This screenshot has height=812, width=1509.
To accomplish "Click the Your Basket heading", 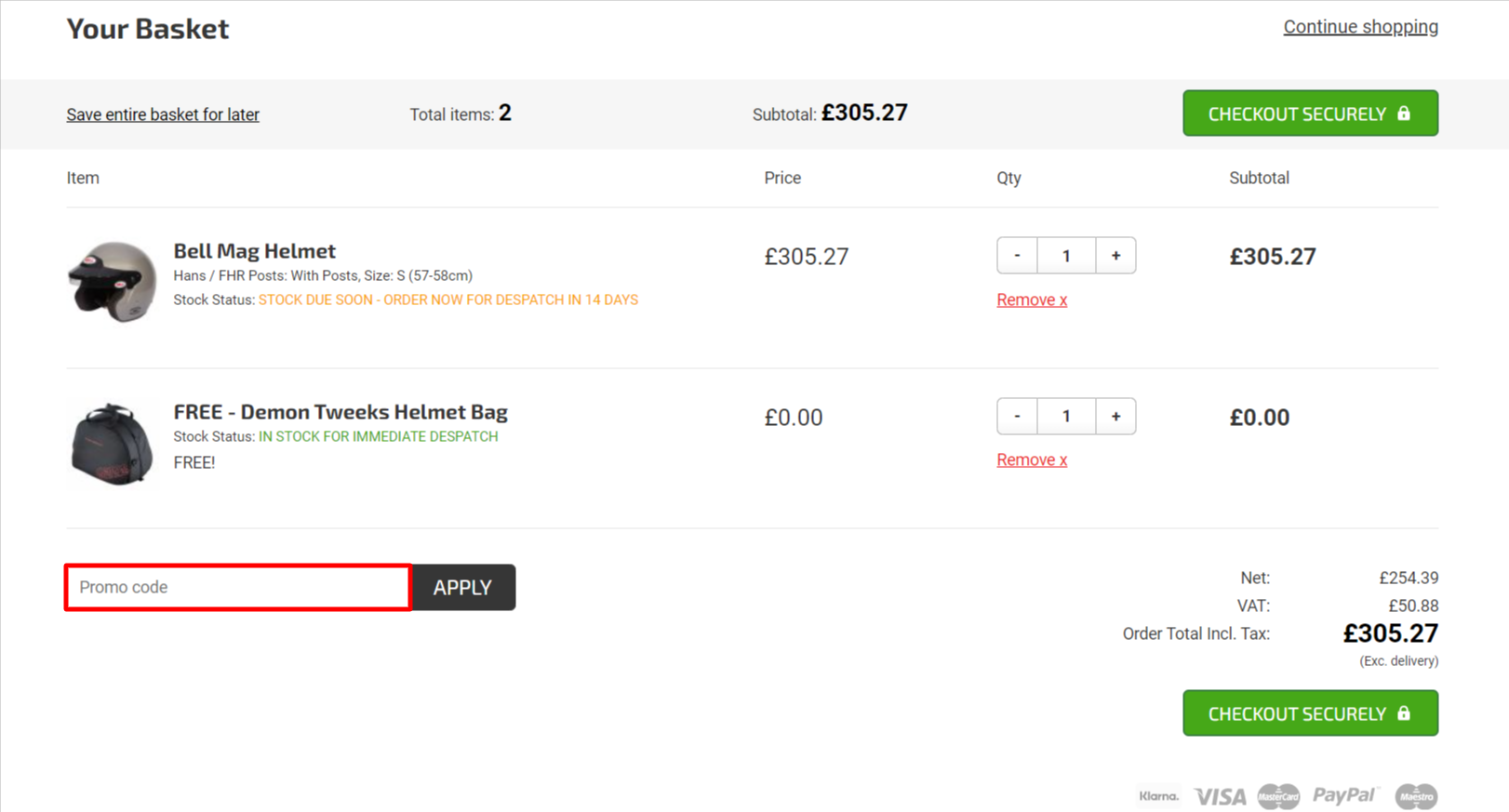I will [x=148, y=29].
